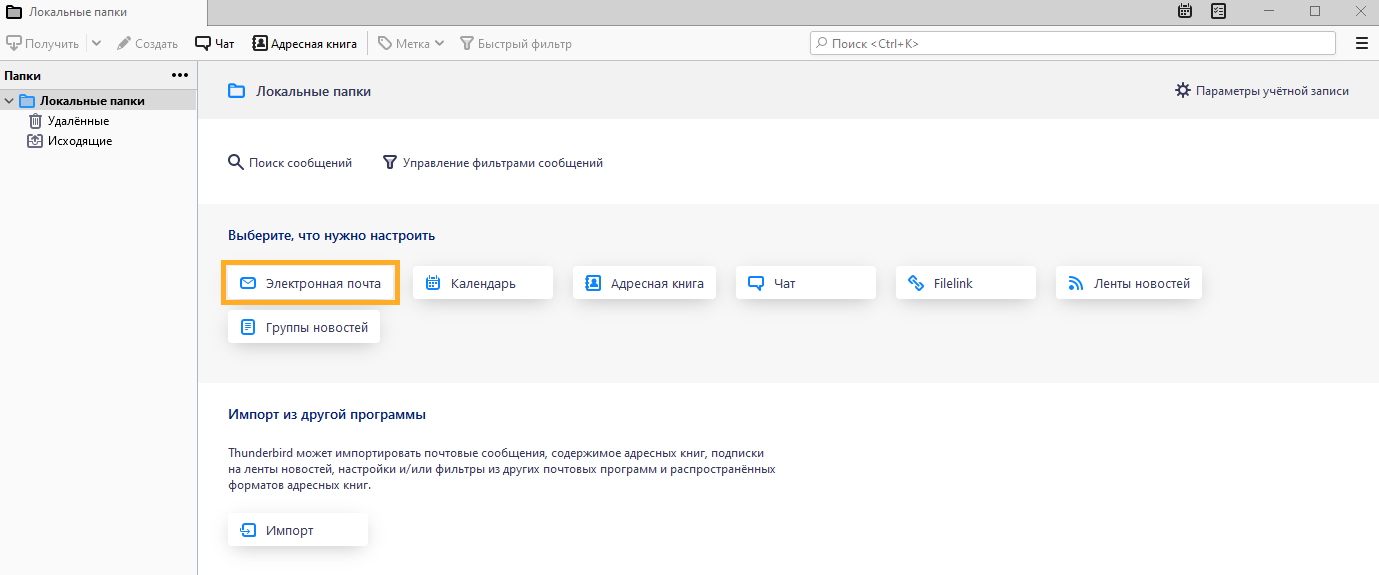Open Управление фильтрами сообщений

pyautogui.click(x=493, y=163)
